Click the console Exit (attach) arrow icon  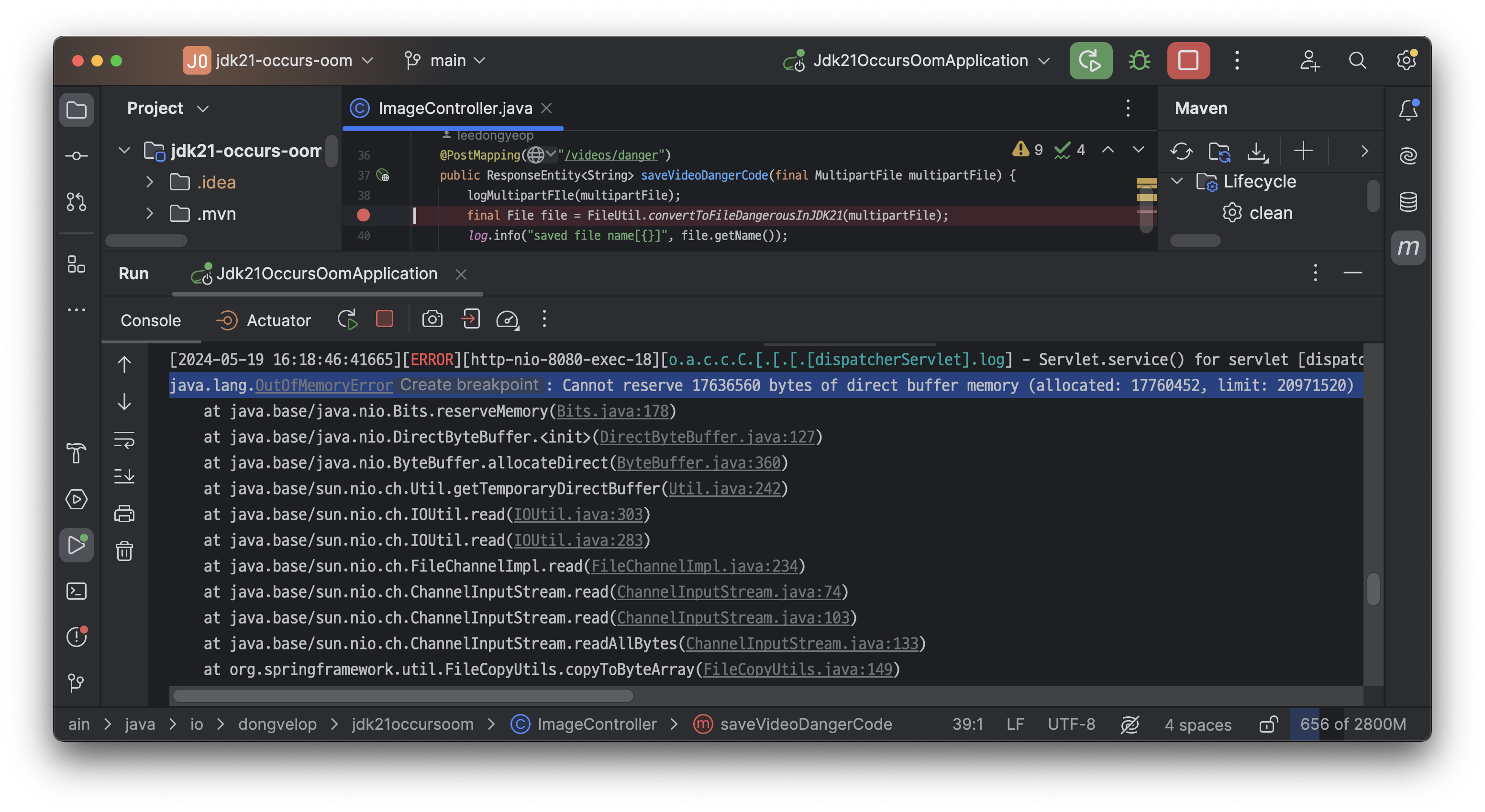pyautogui.click(x=470, y=319)
